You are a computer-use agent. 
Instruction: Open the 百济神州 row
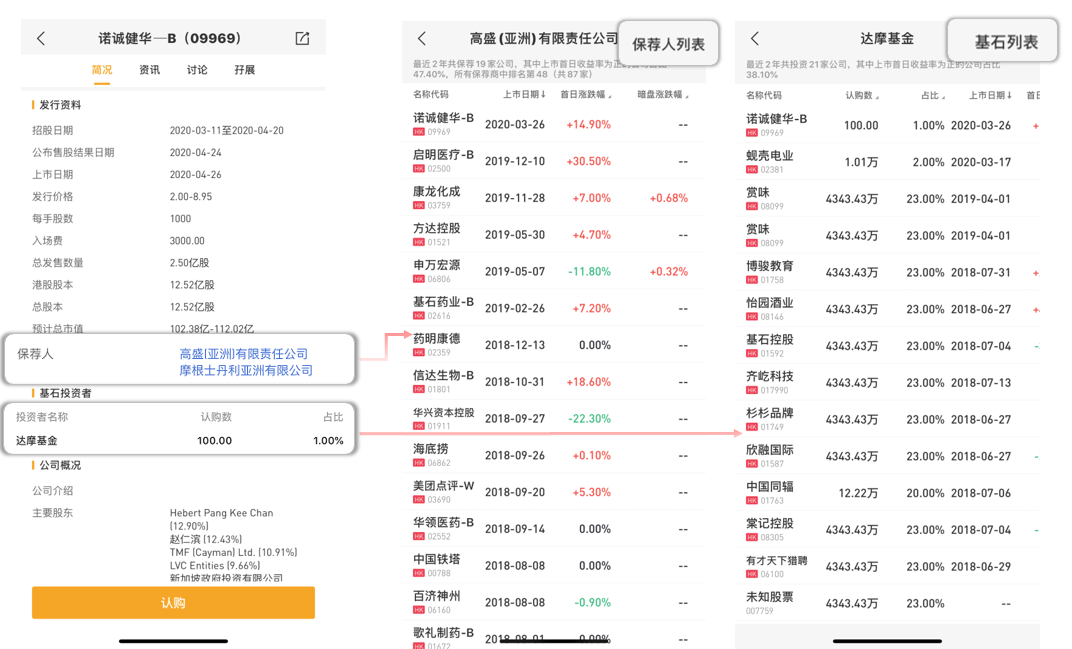554,602
